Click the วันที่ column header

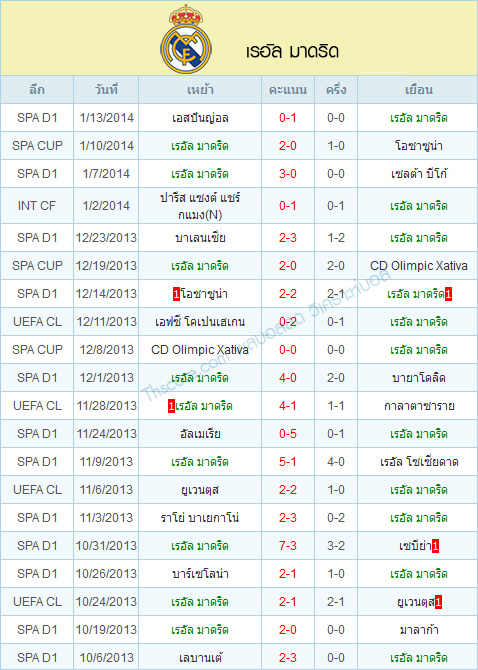pyautogui.click(x=106, y=90)
